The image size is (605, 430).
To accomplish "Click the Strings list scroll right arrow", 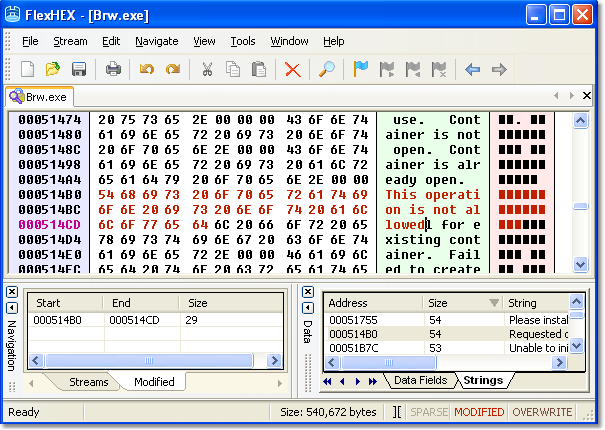I will [559, 362].
